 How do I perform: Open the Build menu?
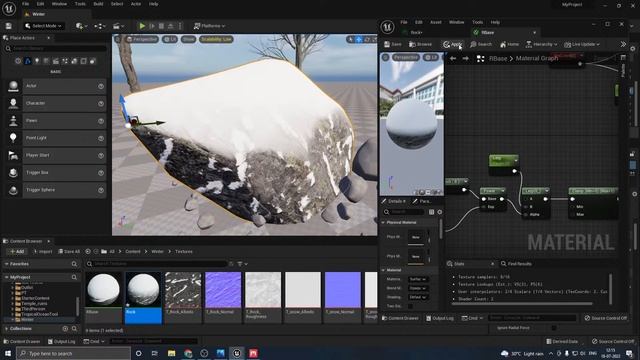click(98, 4)
